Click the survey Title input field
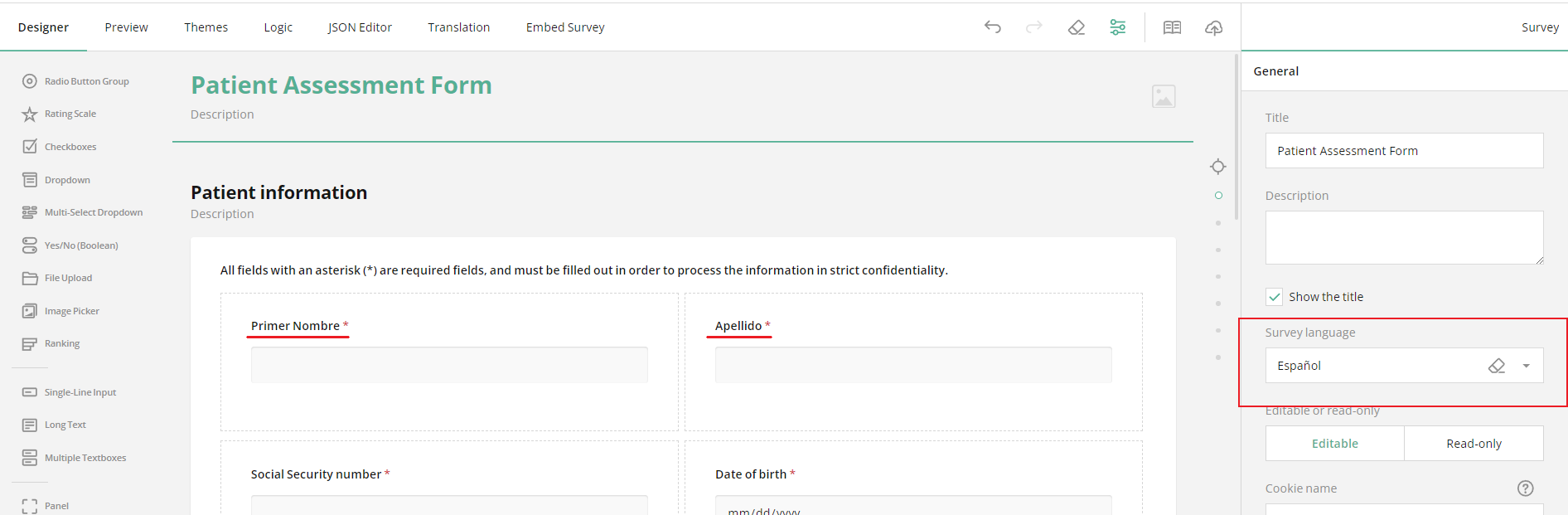This screenshot has height=515, width=1568. 1403,150
